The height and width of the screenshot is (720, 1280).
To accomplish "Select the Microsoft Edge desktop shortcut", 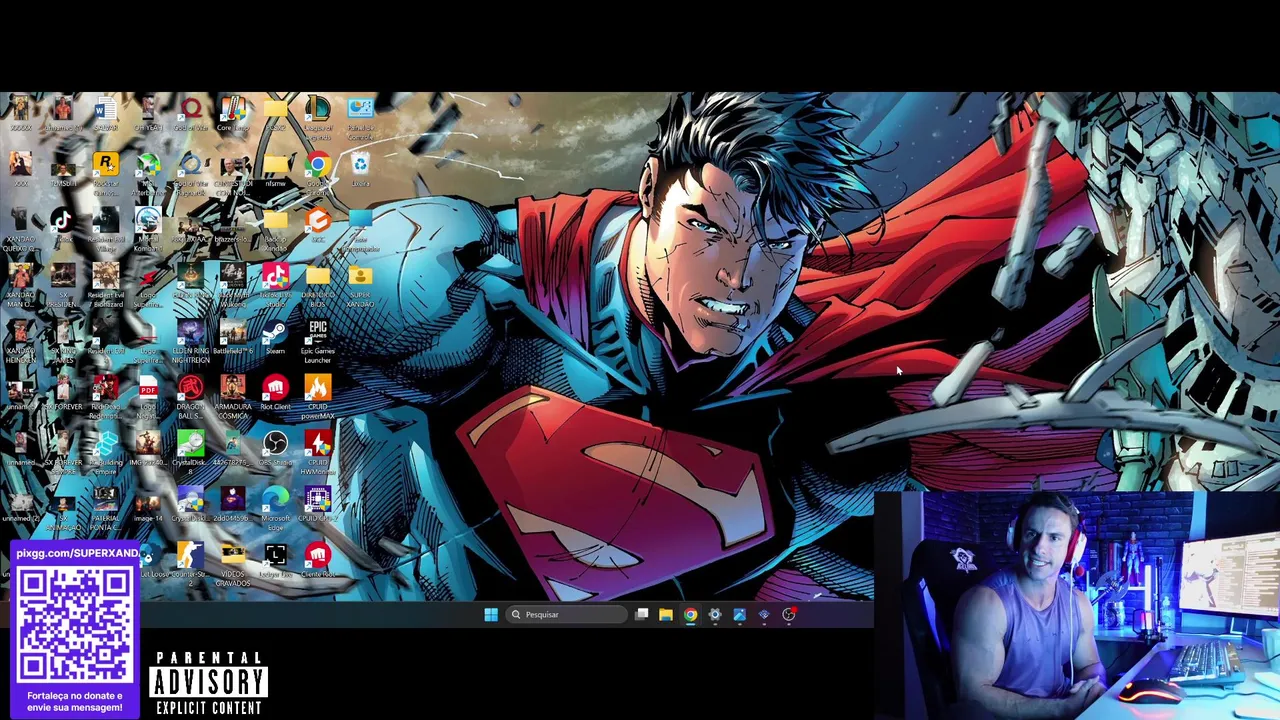I will tap(276, 508).
